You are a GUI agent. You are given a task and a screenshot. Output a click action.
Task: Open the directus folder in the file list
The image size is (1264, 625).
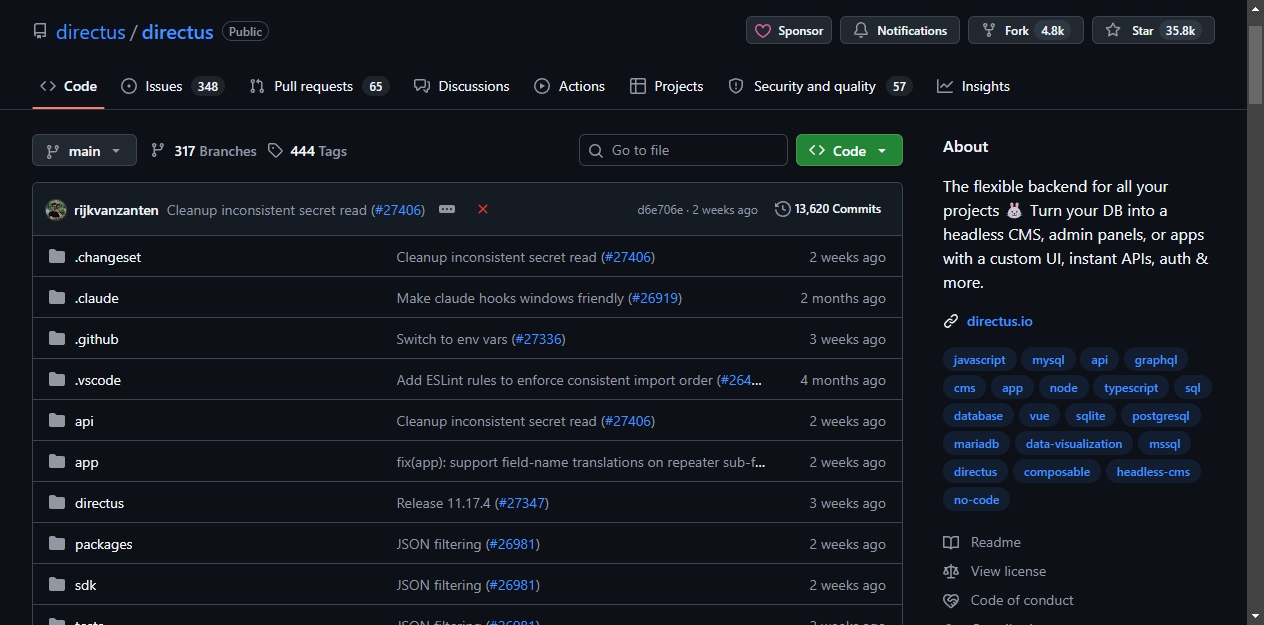(99, 503)
